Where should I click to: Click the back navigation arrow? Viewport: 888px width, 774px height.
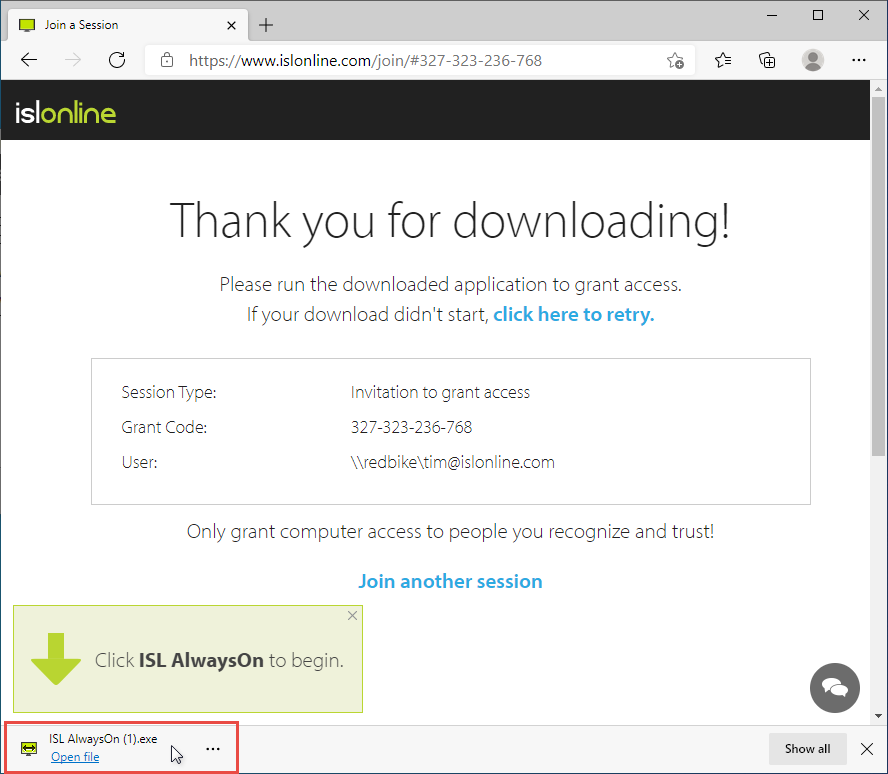point(28,60)
